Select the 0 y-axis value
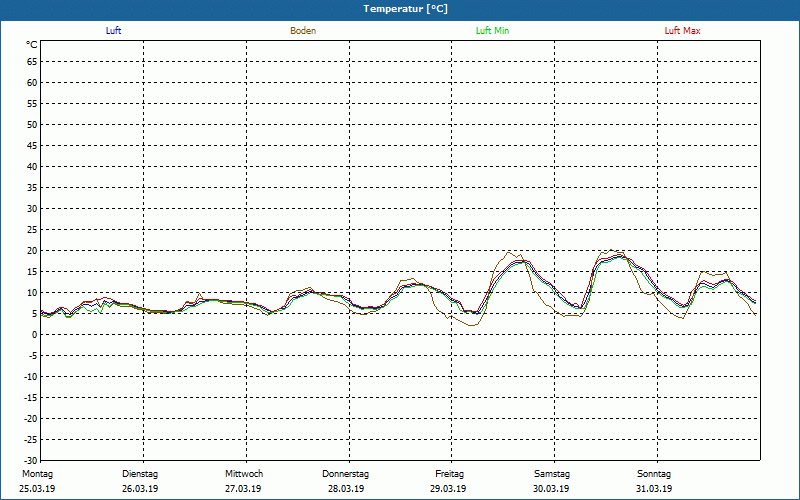Viewport: 800px width, 500px height. click(35, 335)
